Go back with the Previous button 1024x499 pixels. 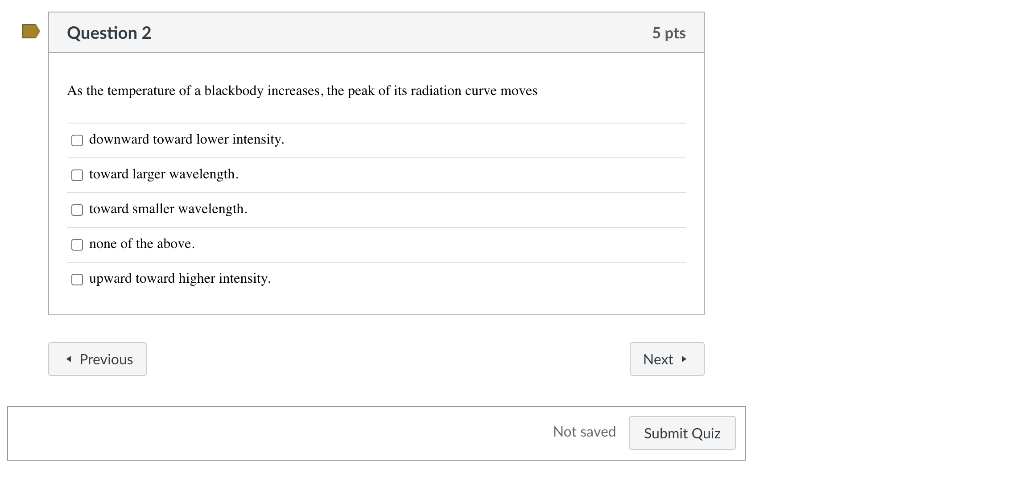tap(97, 359)
